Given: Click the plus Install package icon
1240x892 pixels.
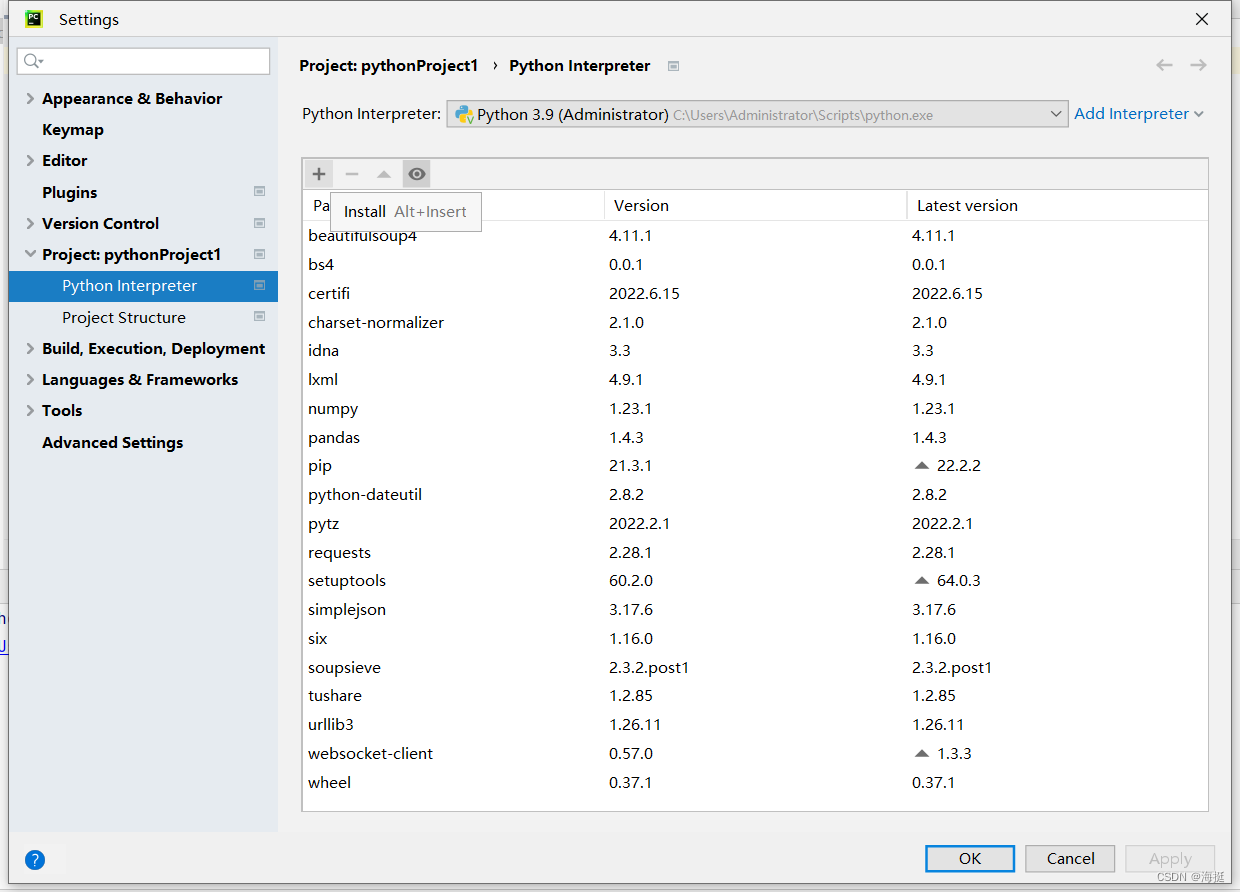Looking at the screenshot, I should point(319,174).
